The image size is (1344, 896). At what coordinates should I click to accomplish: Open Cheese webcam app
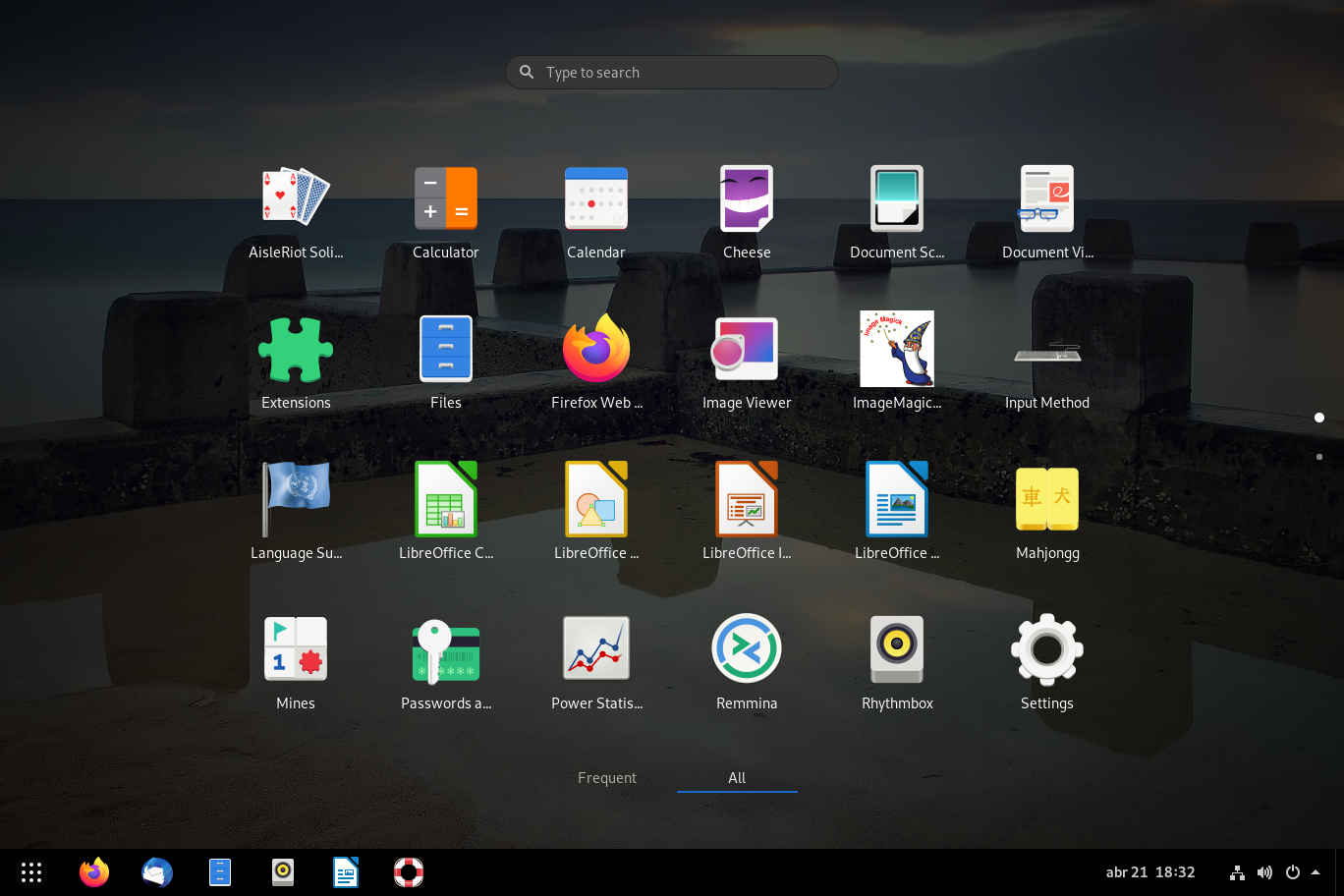click(747, 197)
